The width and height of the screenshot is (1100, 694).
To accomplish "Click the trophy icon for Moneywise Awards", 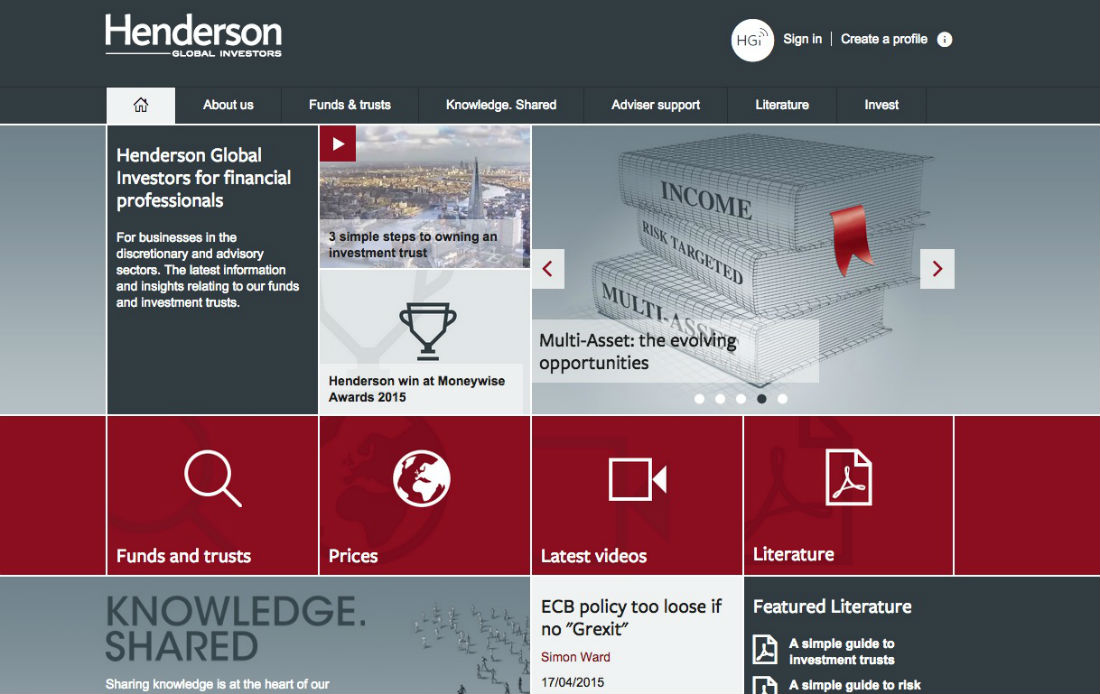I will (x=427, y=332).
